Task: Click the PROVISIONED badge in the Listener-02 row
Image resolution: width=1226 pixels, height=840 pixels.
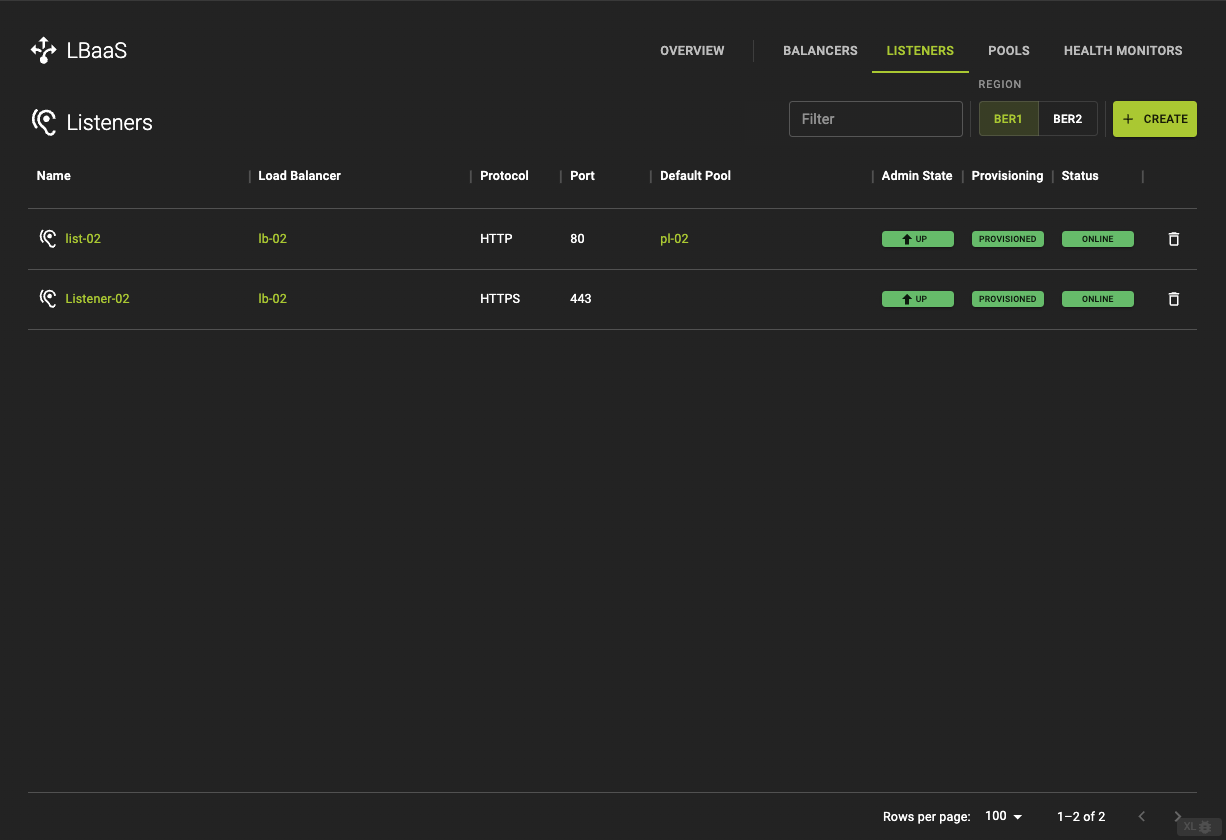Action: [1008, 299]
